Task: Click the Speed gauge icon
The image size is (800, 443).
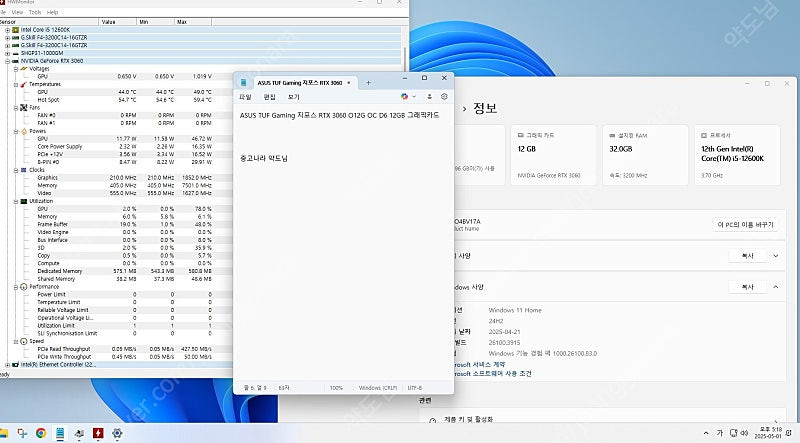Action: pyautogui.click(x=23, y=341)
